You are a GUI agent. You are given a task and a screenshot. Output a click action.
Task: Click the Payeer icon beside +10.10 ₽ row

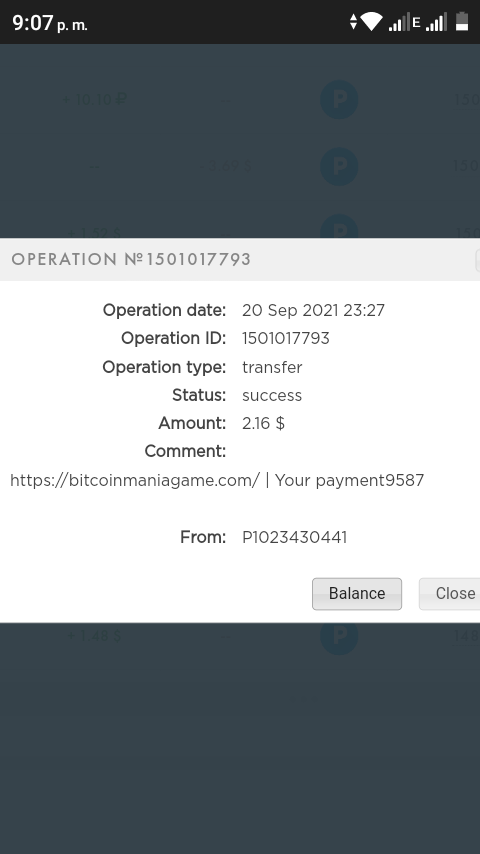tap(339, 100)
